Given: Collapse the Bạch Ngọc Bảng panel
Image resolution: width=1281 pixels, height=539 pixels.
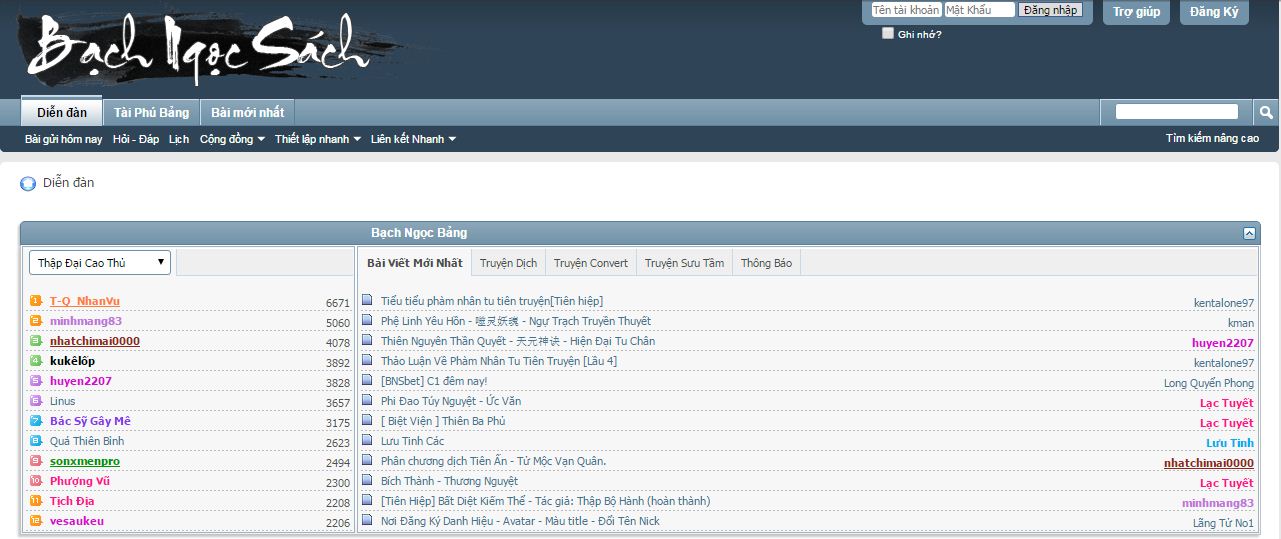Looking at the screenshot, I should click(x=1249, y=233).
